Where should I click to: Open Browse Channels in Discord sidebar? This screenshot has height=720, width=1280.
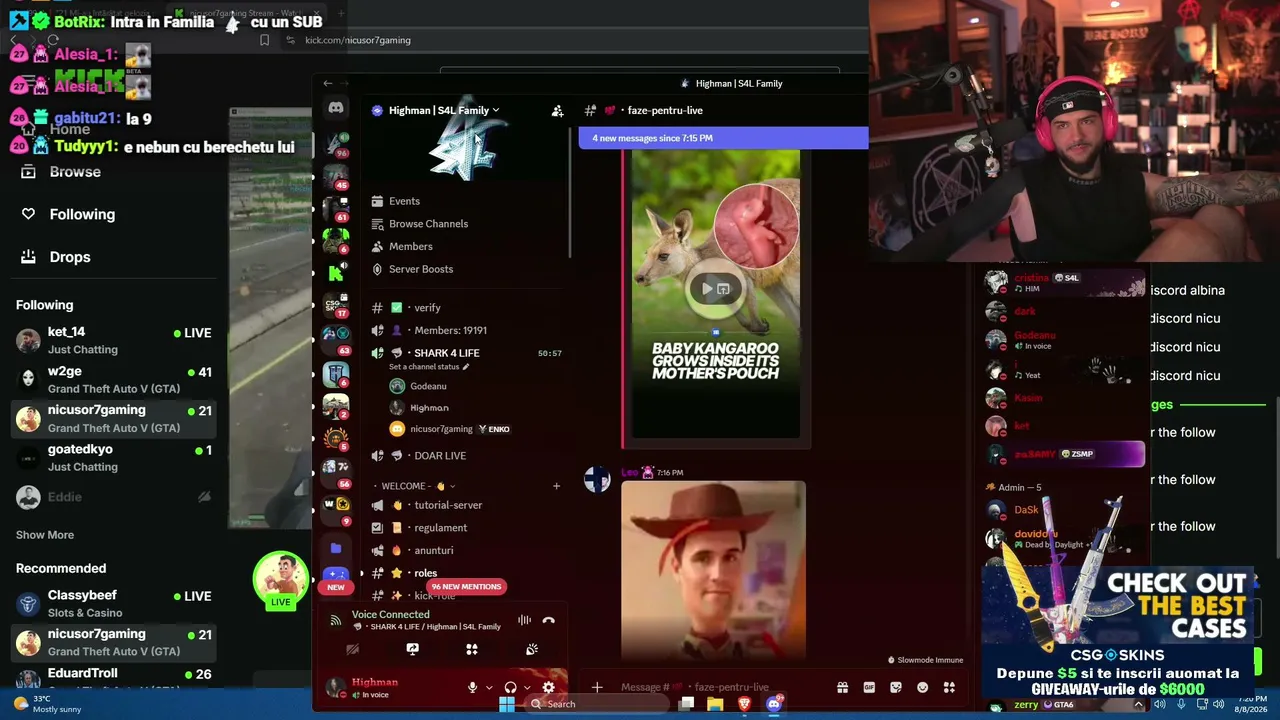pos(428,224)
